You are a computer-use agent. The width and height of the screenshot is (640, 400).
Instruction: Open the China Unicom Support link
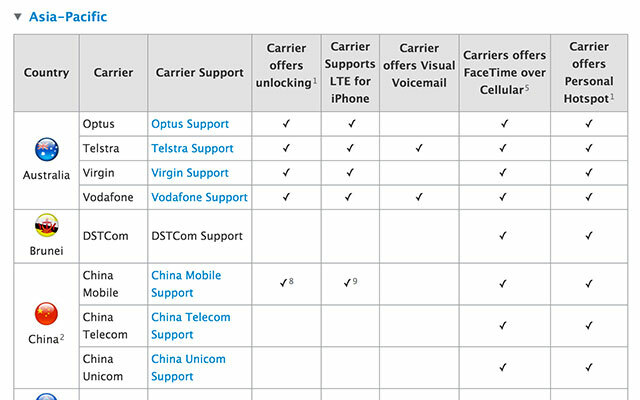point(188,368)
